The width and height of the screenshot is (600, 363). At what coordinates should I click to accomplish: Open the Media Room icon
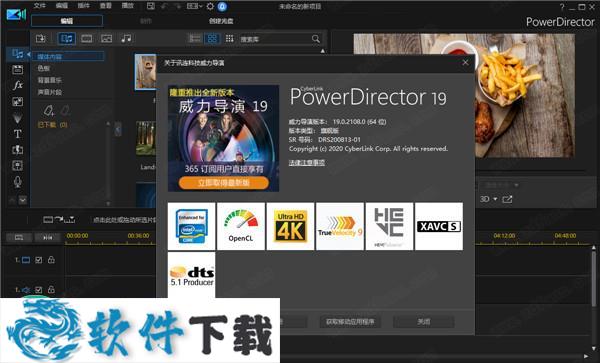18,54
